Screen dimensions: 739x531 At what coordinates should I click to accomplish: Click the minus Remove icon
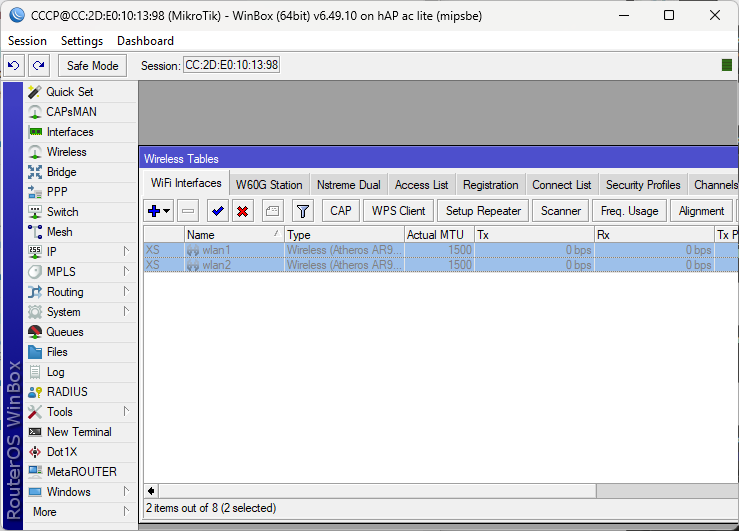click(188, 211)
